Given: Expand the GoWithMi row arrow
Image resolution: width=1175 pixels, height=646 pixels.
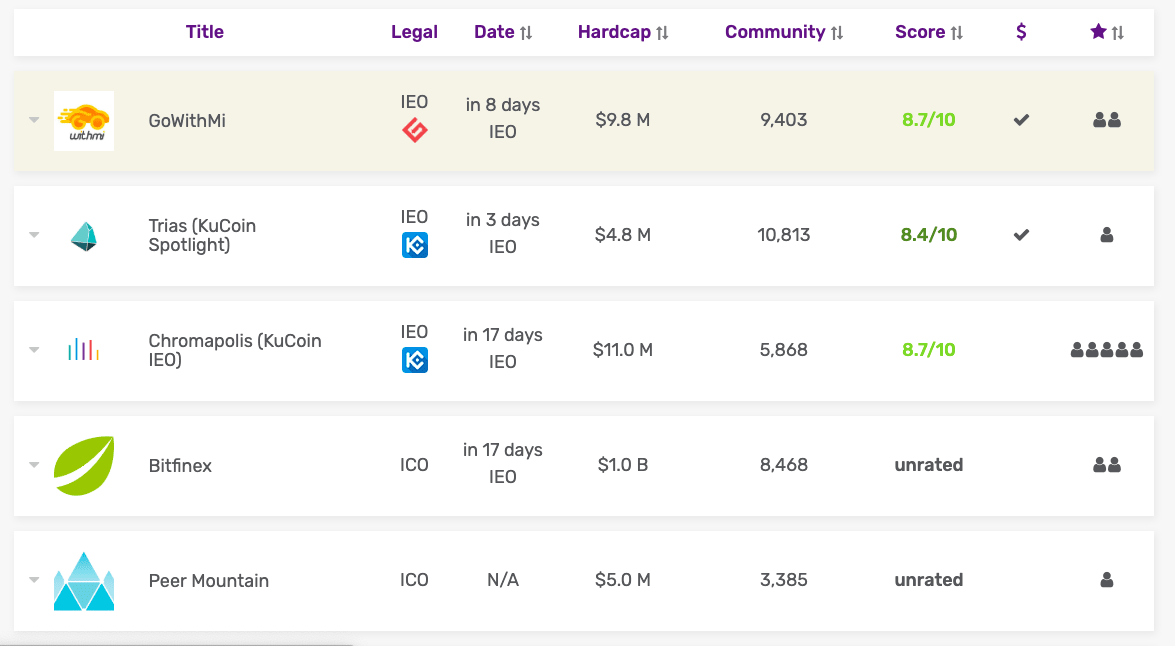Looking at the screenshot, I should point(34,120).
